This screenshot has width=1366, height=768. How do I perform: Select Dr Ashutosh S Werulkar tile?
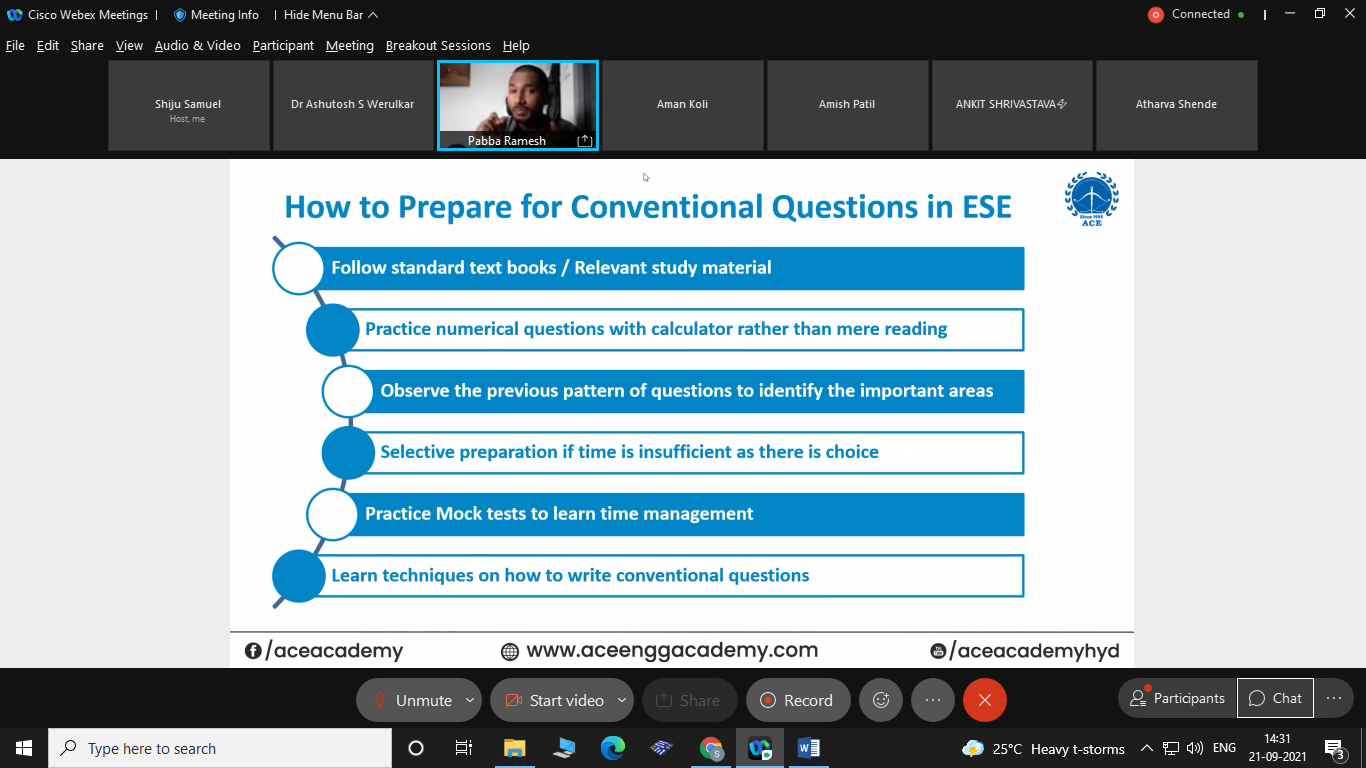point(352,105)
